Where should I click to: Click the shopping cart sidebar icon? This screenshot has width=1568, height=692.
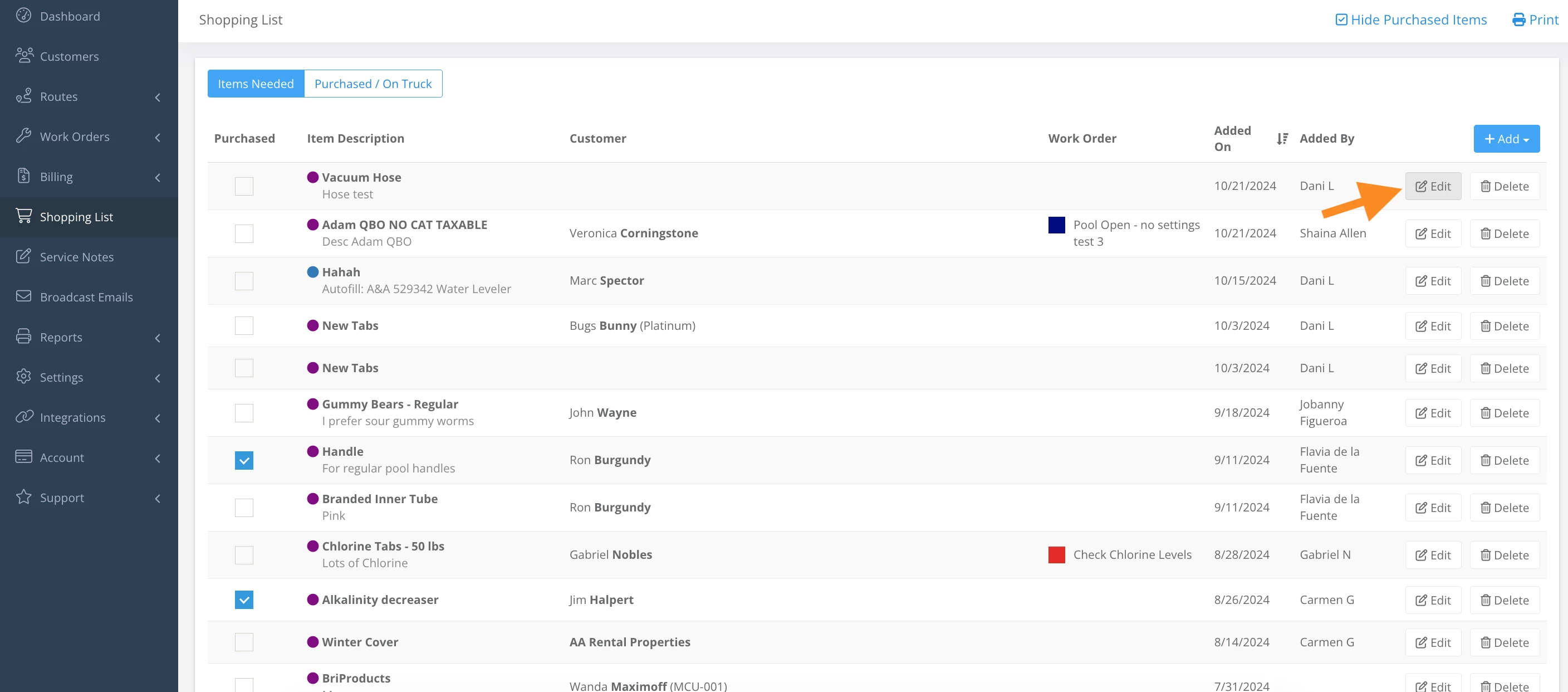point(24,216)
